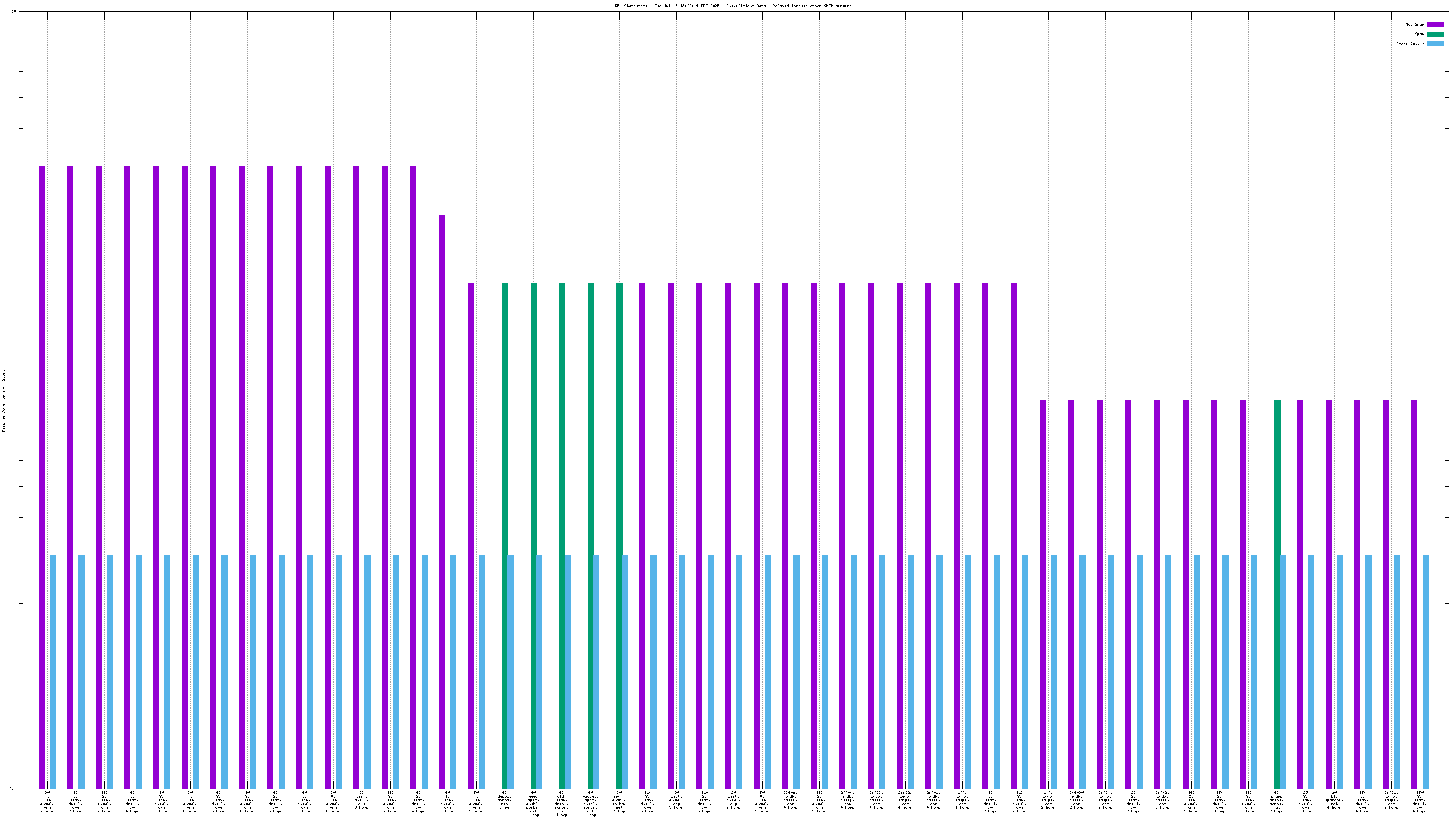
Task: Click the Score (0..1) legend label
Action: 1410,44
